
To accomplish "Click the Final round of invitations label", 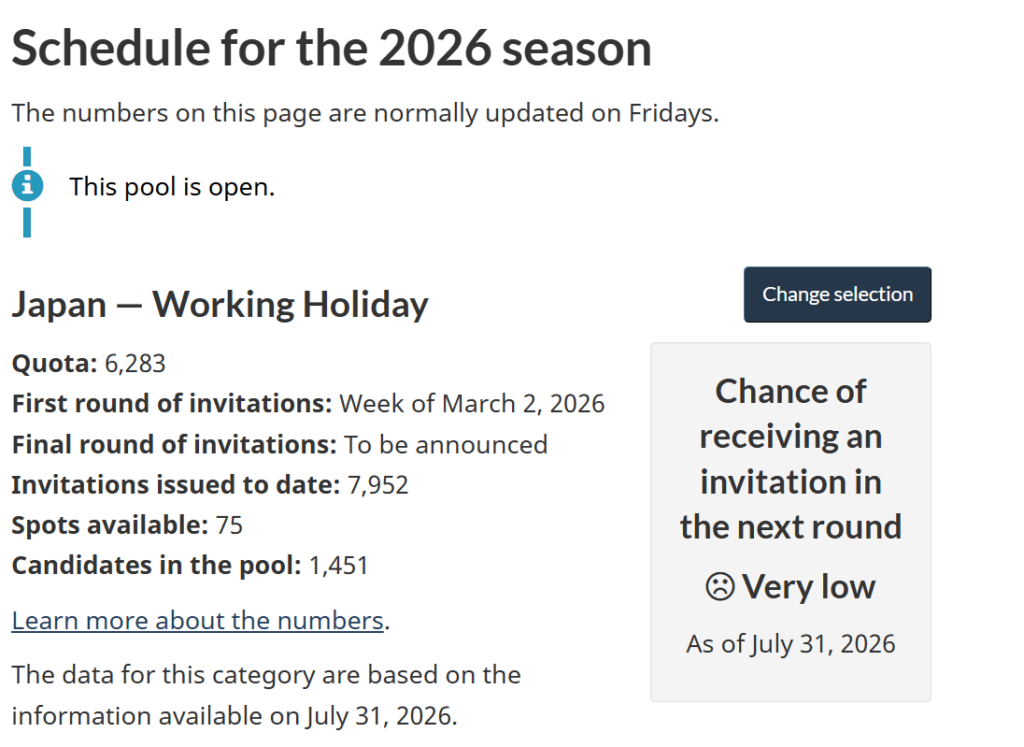I will 174,445.
